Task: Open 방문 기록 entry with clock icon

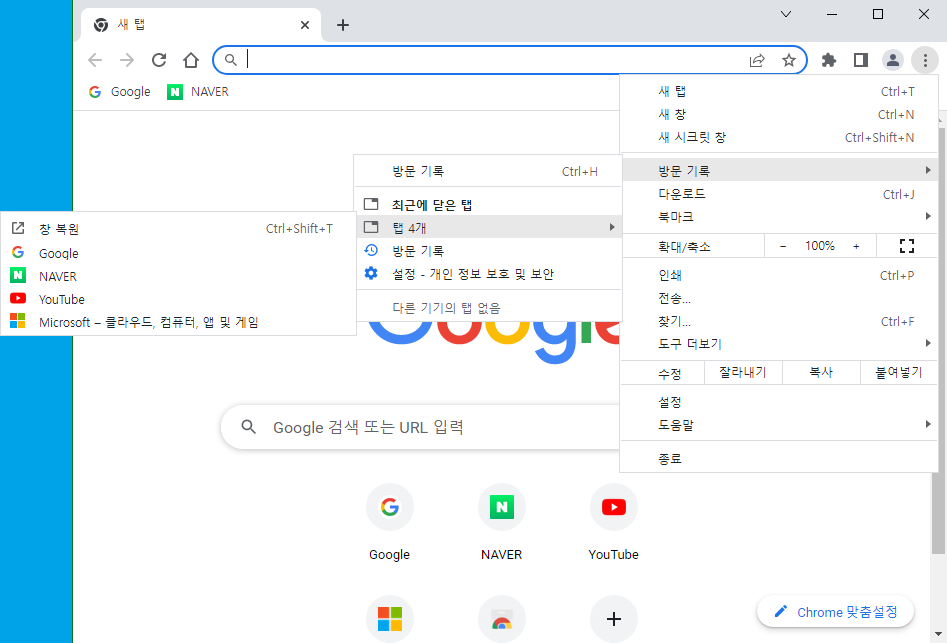Action: click(488, 251)
